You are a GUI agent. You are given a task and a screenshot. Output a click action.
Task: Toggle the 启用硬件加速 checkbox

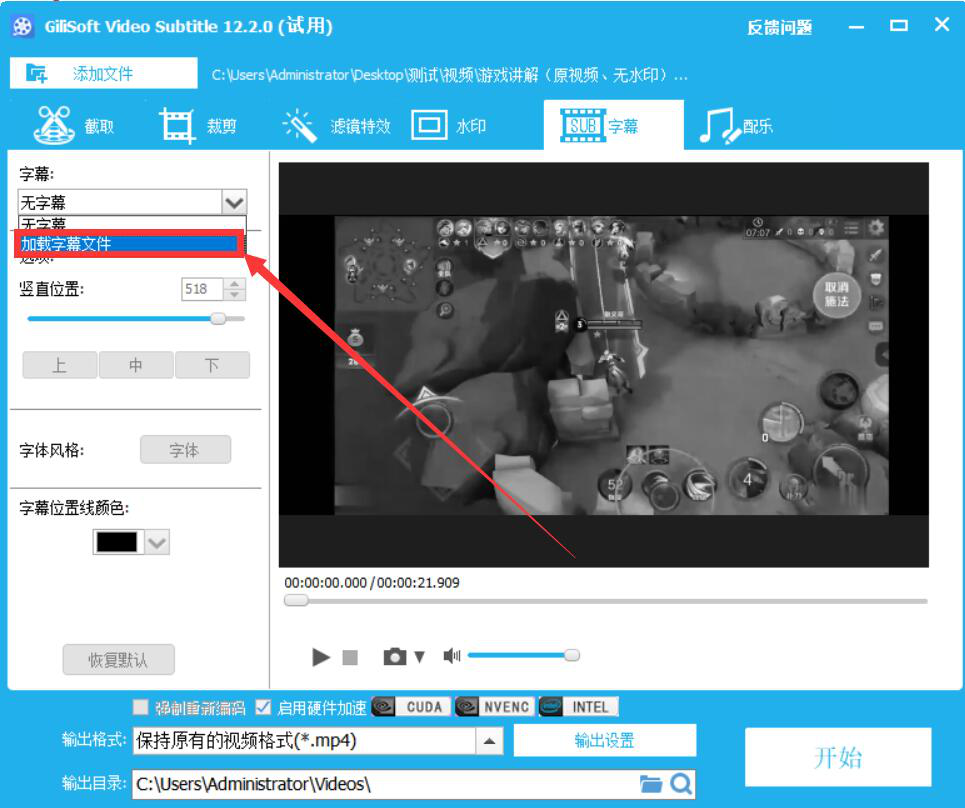point(263,707)
